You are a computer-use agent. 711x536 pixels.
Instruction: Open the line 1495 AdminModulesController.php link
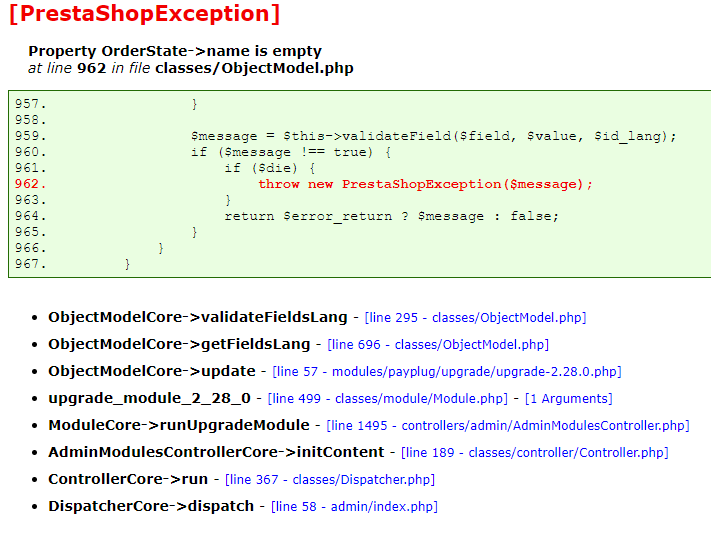click(x=508, y=425)
